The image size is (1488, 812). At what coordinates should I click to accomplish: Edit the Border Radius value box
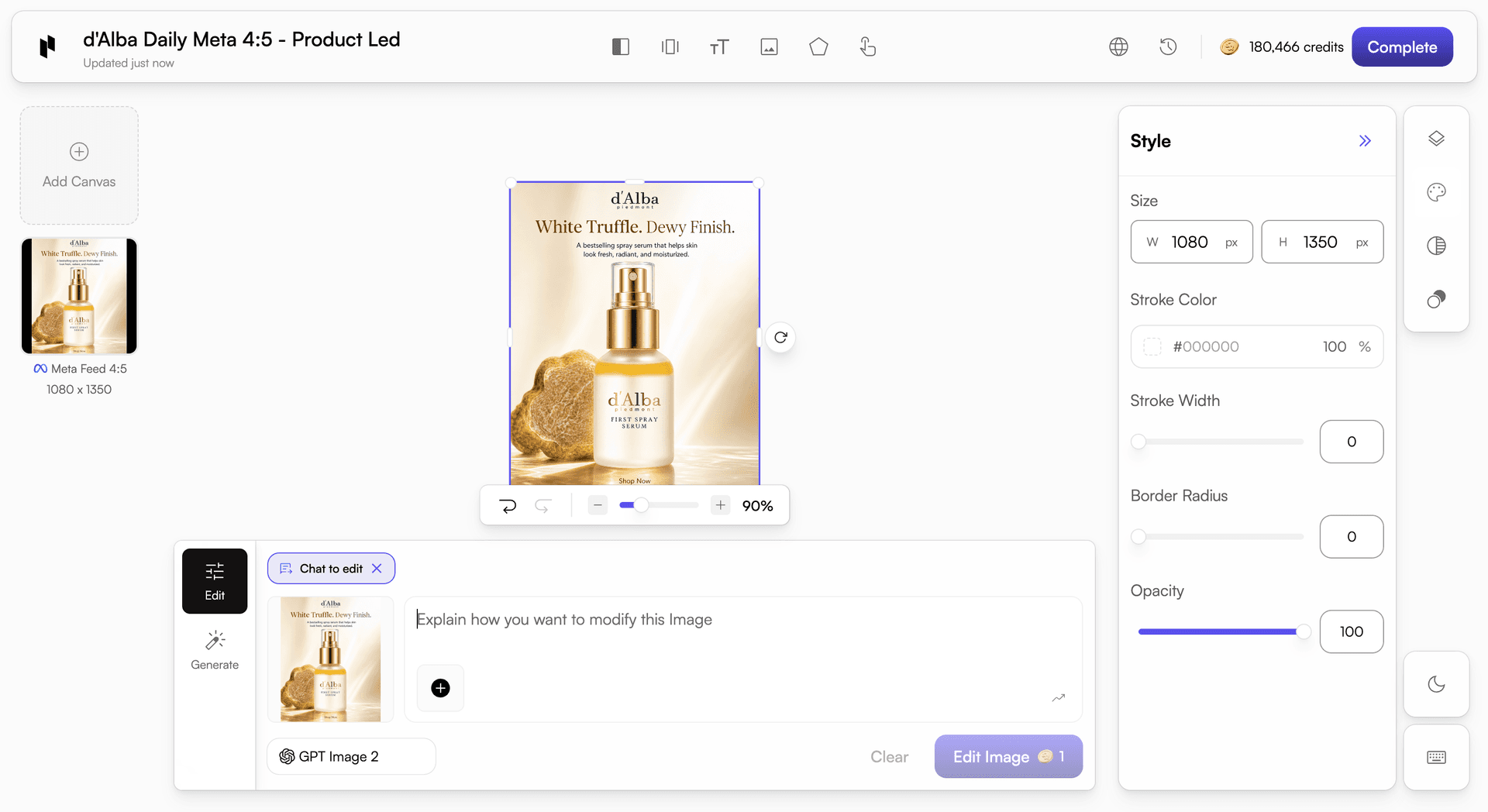pos(1352,536)
